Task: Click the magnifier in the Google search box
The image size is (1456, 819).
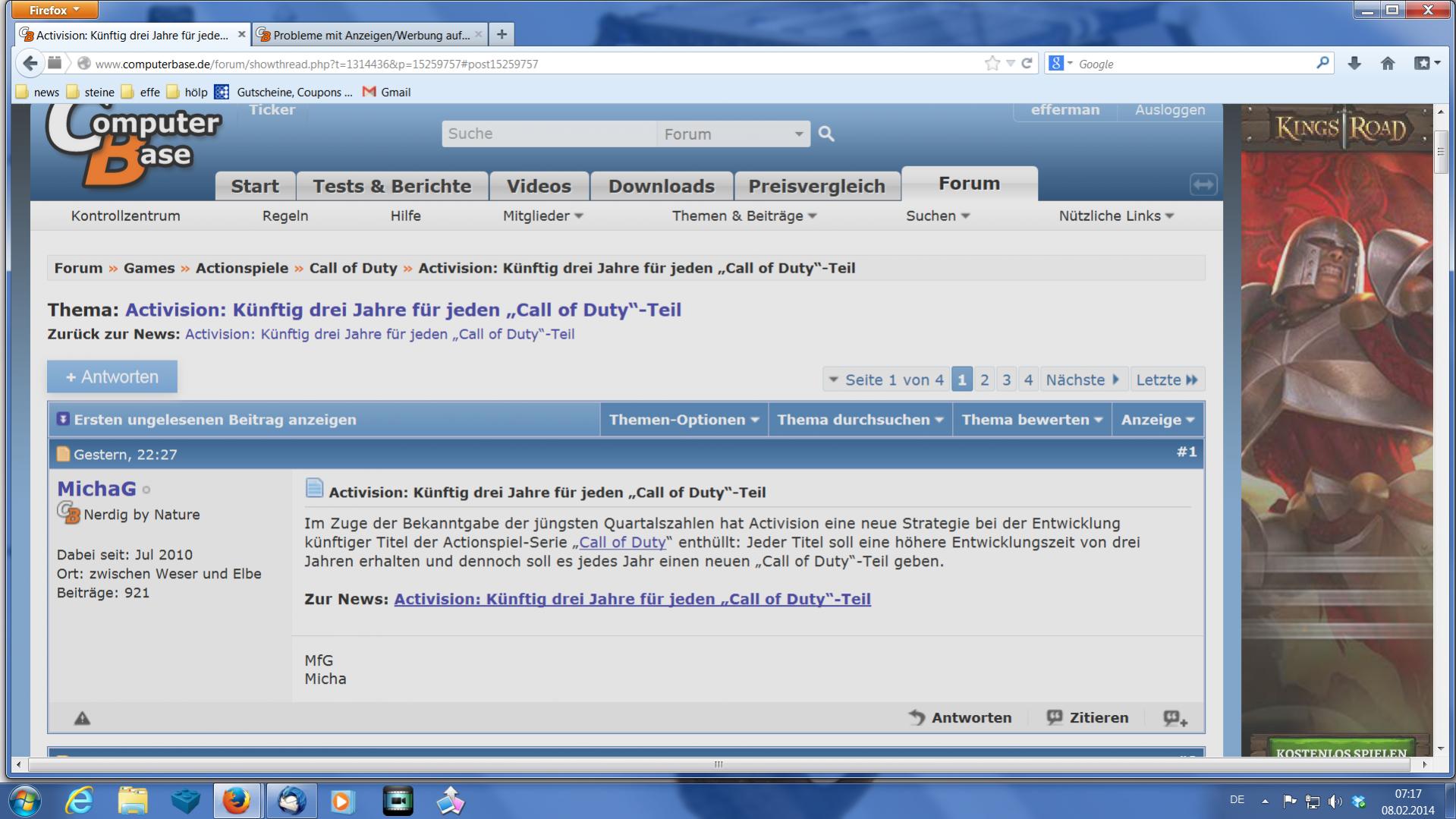Action: coord(1322,63)
